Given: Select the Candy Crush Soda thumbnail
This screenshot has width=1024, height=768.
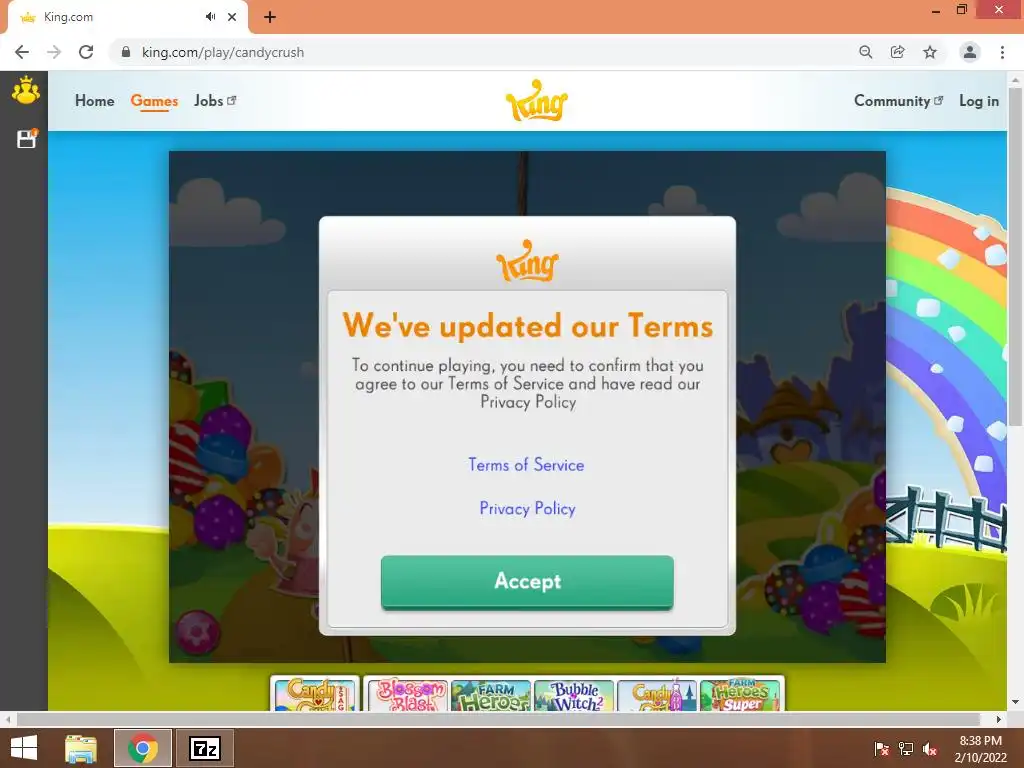Looking at the screenshot, I should (657, 695).
